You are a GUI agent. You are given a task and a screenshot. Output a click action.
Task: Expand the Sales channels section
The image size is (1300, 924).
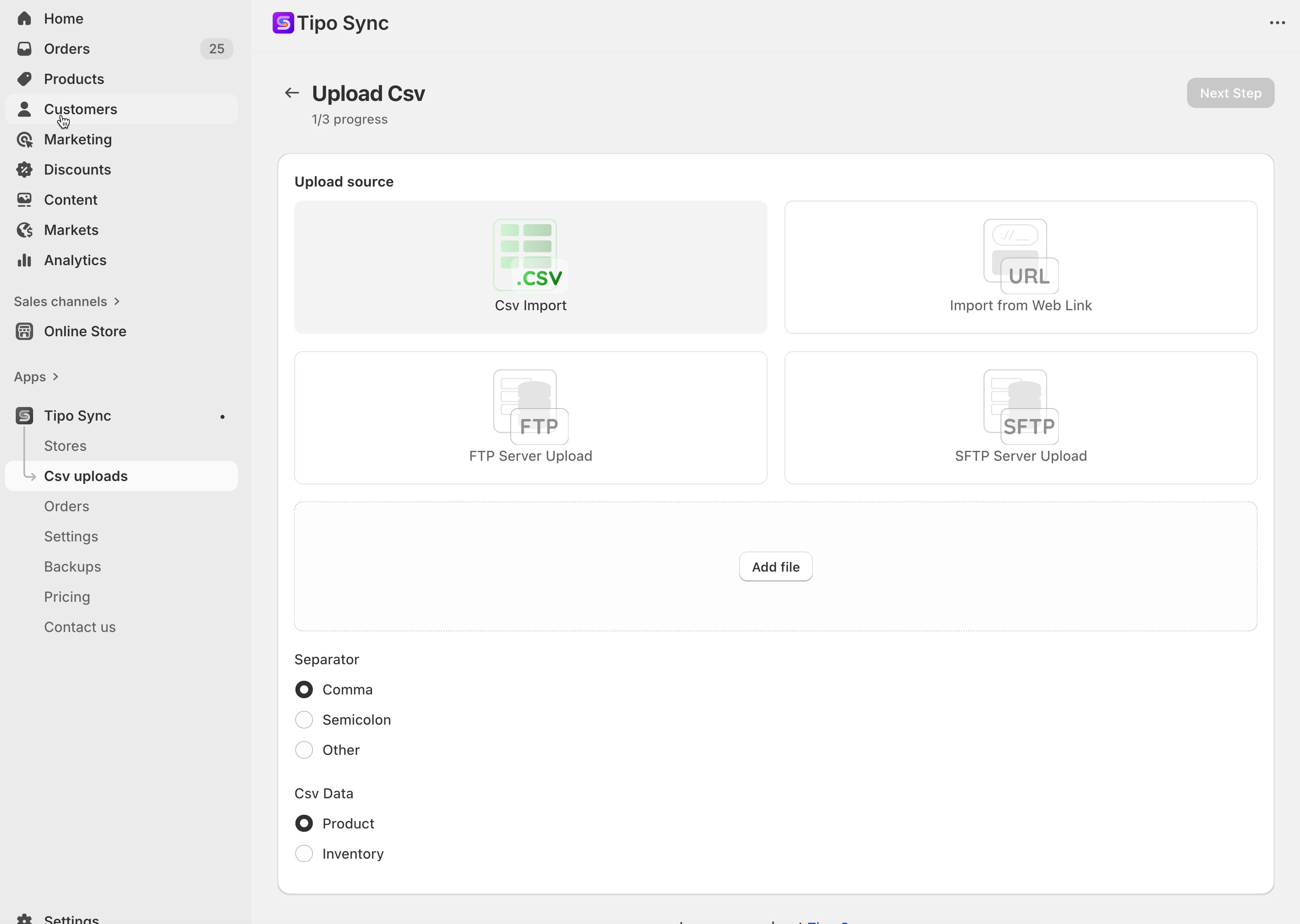click(x=117, y=302)
